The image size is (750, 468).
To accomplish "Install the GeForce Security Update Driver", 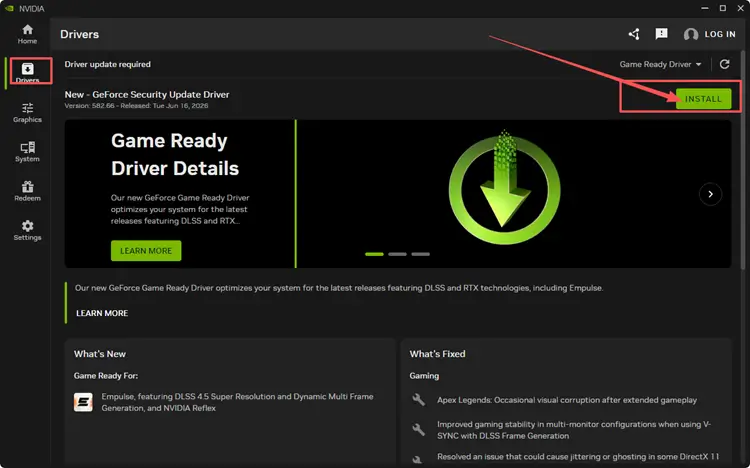I will [703, 99].
